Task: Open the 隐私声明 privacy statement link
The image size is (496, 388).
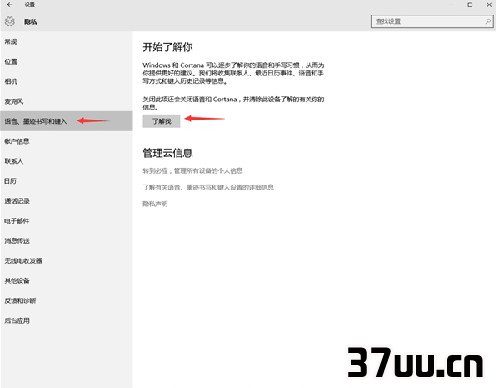Action: 155,204
